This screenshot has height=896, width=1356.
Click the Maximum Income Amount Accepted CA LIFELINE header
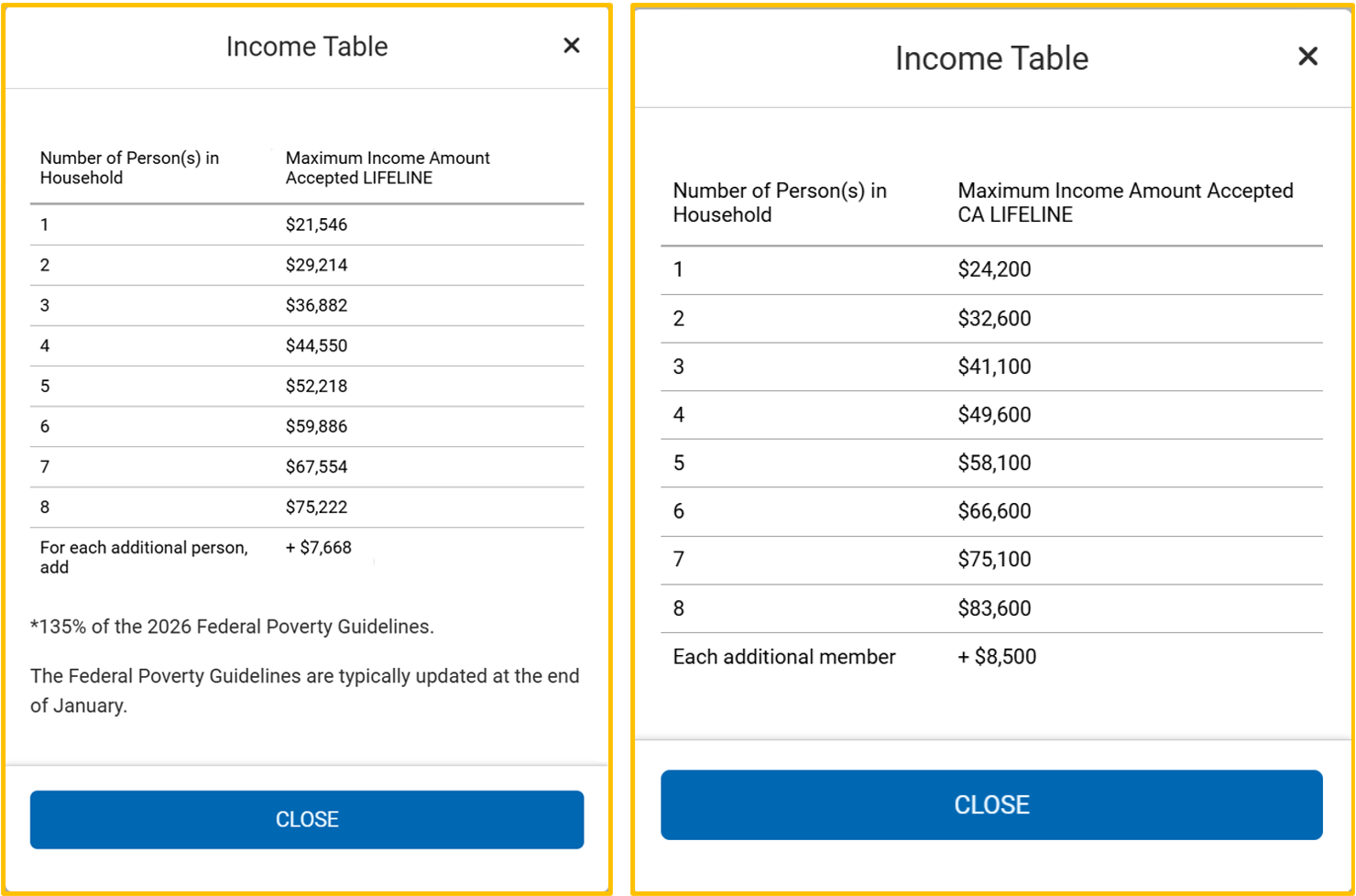click(1125, 202)
